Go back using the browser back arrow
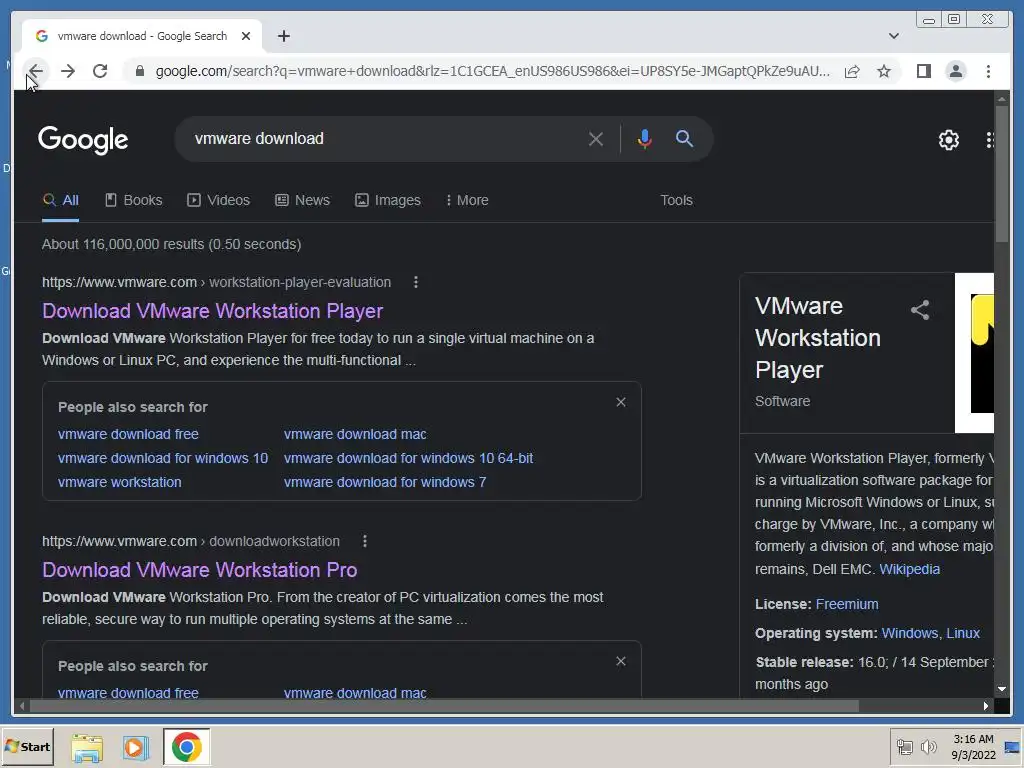Viewport: 1024px width, 768px height. tap(35, 71)
